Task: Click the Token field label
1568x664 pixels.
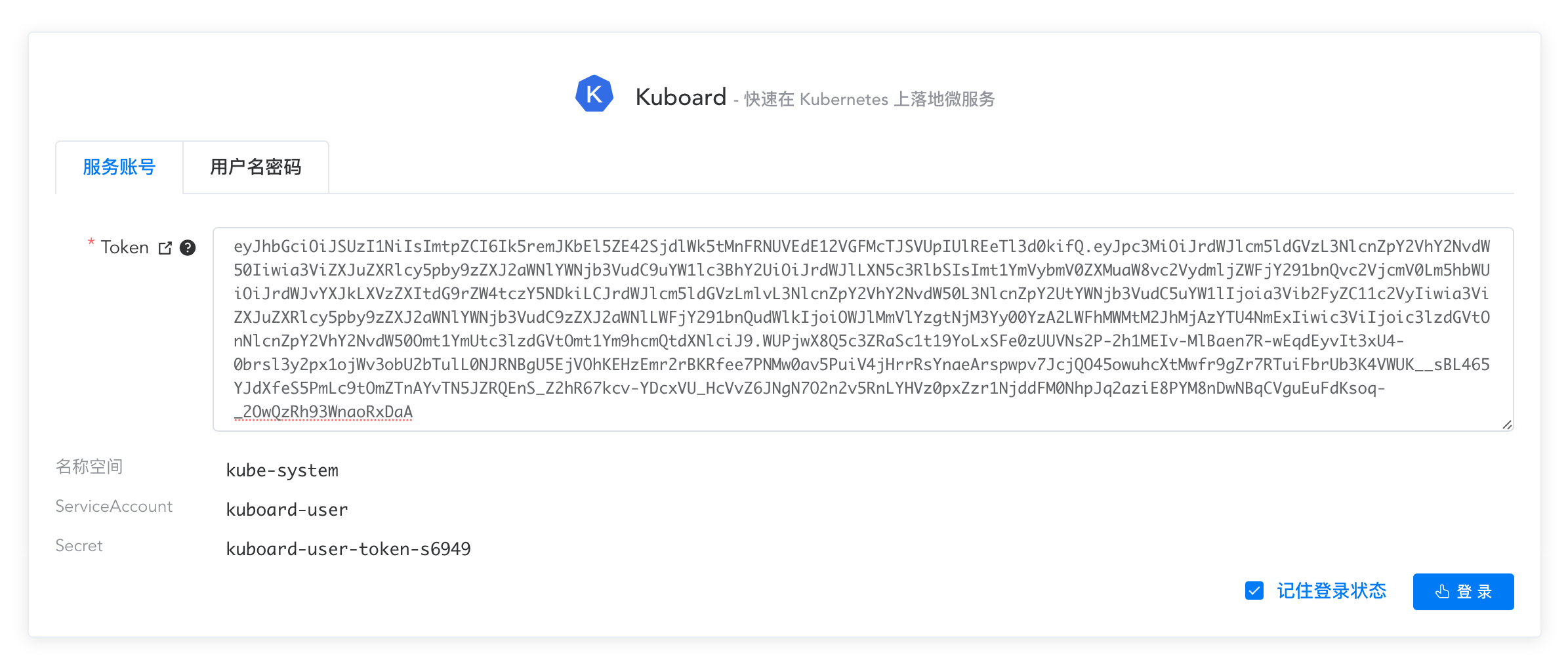Action: point(127,247)
